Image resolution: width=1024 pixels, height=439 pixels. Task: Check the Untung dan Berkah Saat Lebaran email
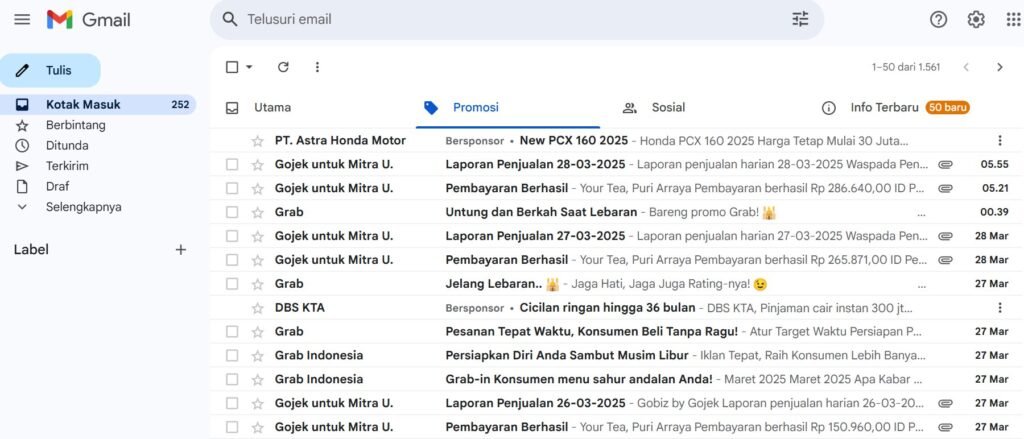click(232, 212)
